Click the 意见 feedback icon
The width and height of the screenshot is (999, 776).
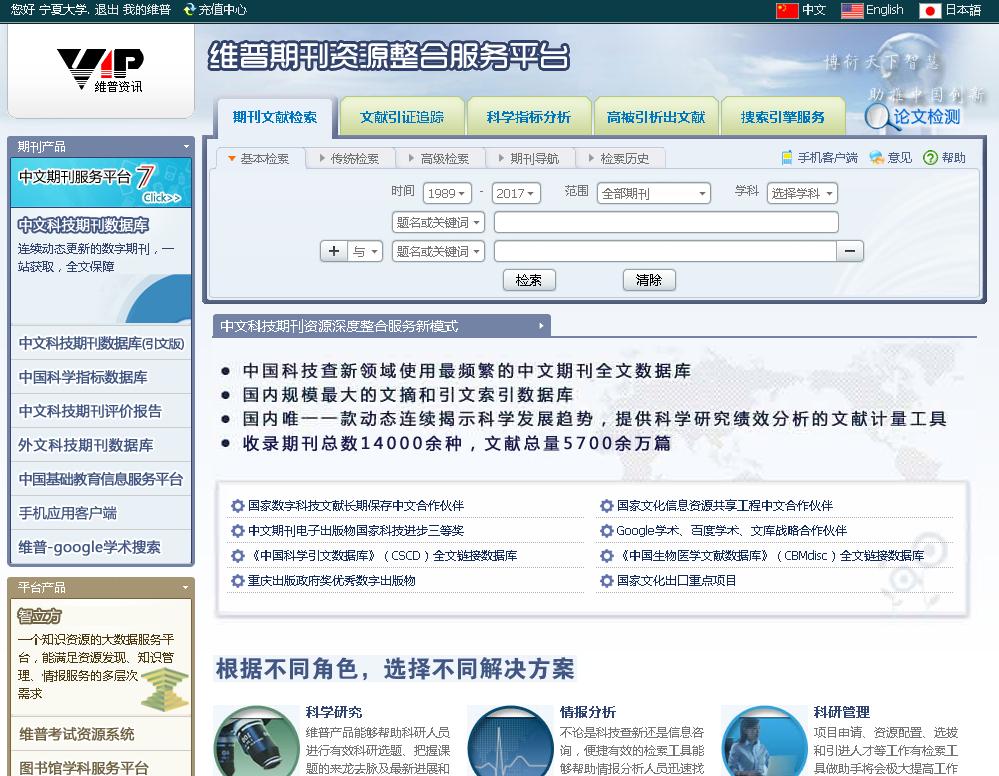pyautogui.click(x=877, y=157)
